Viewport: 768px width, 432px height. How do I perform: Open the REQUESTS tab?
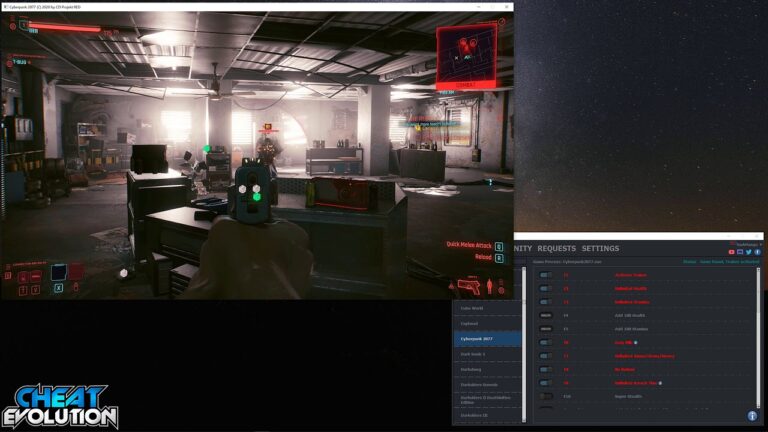point(556,248)
